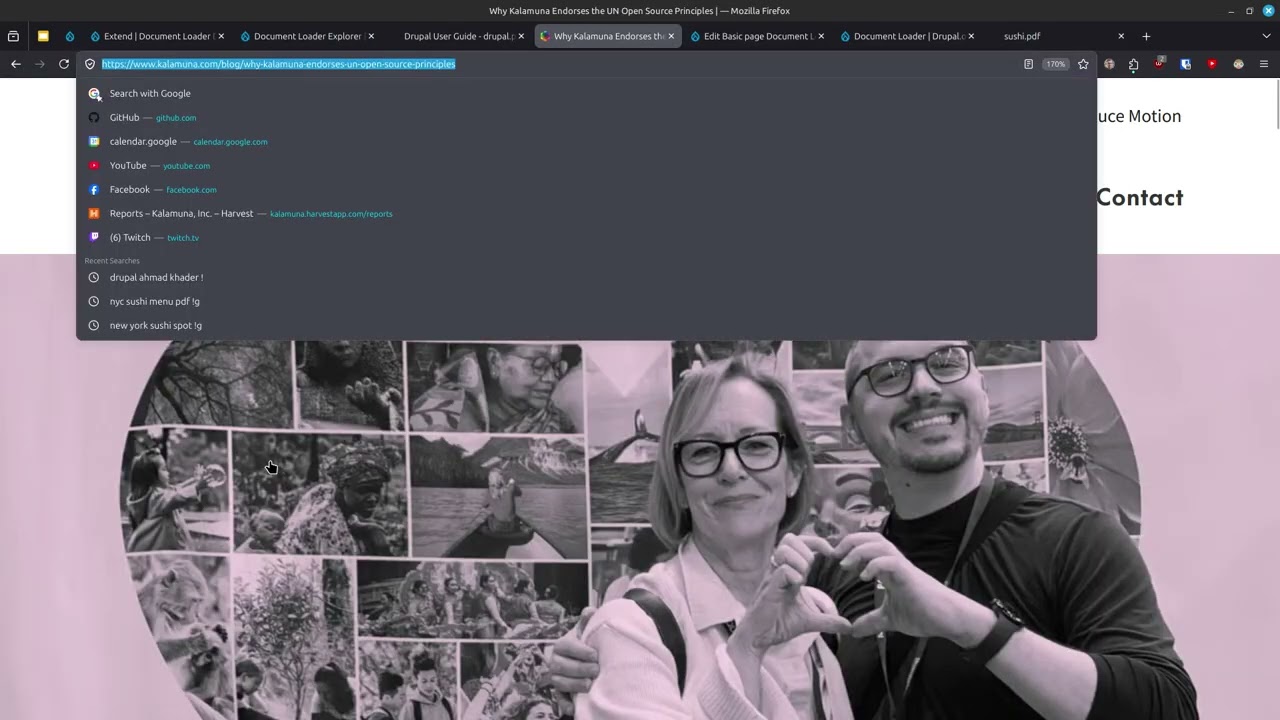The height and width of the screenshot is (720, 1280).
Task: Select the pinned Drupal drop tab
Action: point(70,36)
